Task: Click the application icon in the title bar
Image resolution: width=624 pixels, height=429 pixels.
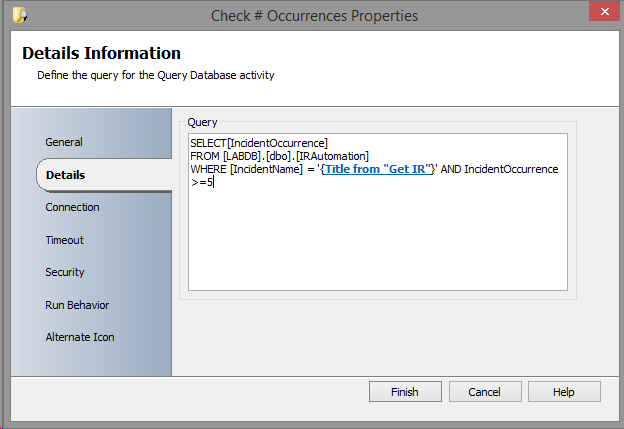Action: click(20, 15)
